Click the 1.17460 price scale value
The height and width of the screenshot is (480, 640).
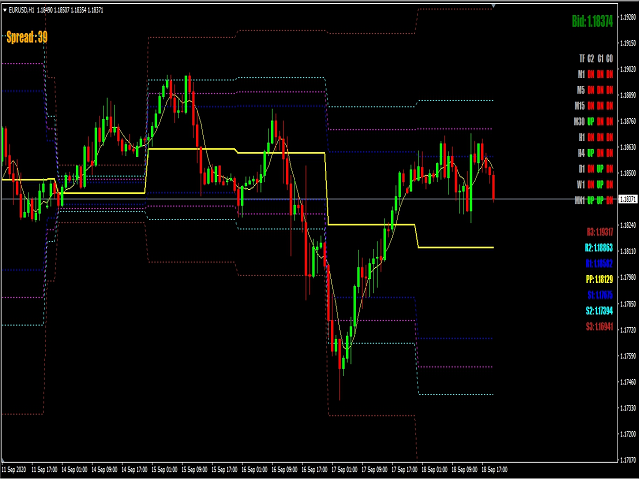(628, 382)
